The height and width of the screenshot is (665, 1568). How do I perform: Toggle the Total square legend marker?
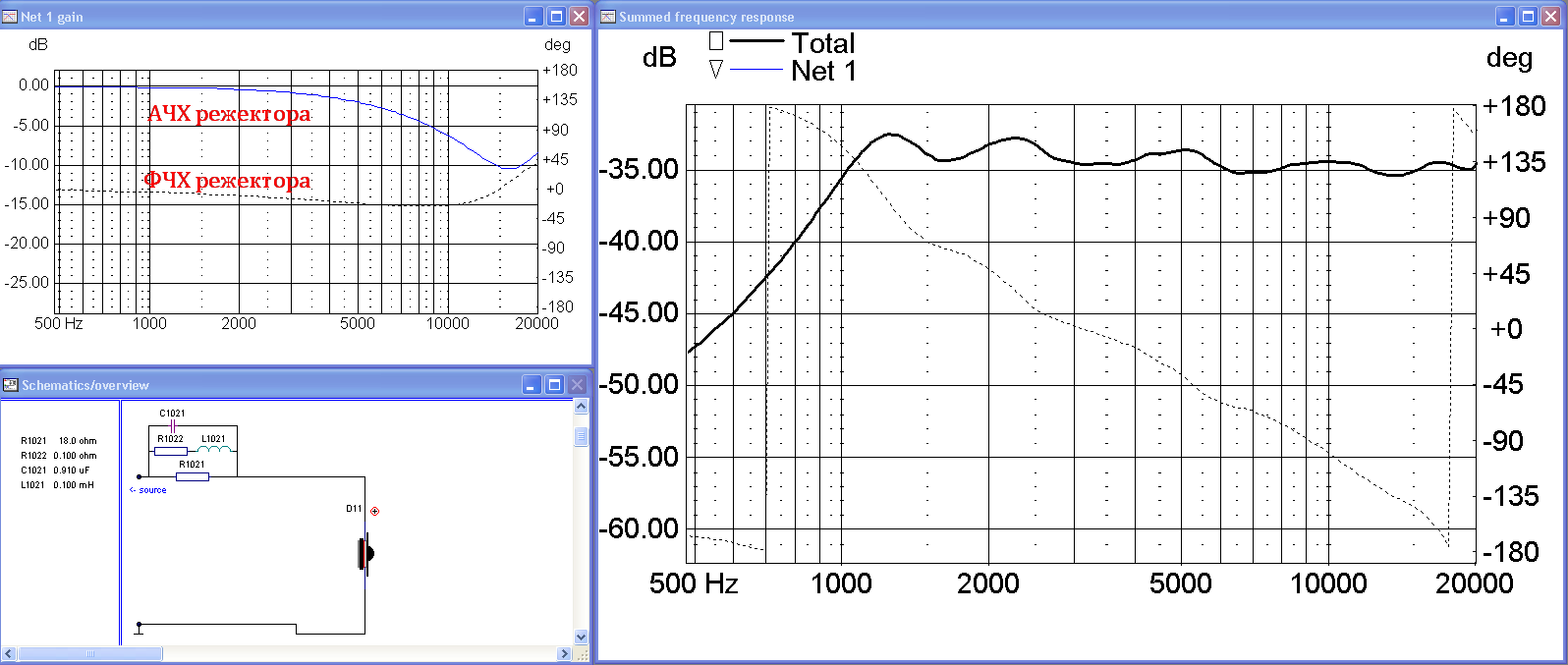coord(716,41)
